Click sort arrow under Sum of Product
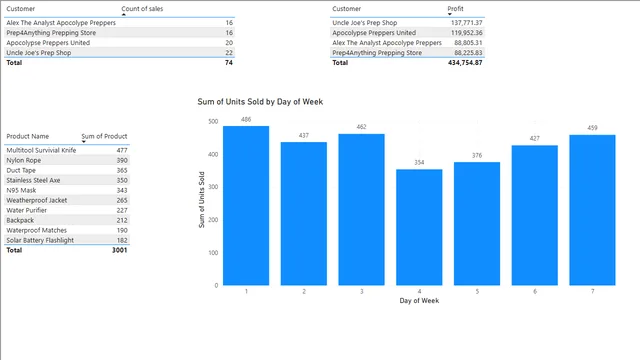This screenshot has height=360, width=640. [84, 142]
